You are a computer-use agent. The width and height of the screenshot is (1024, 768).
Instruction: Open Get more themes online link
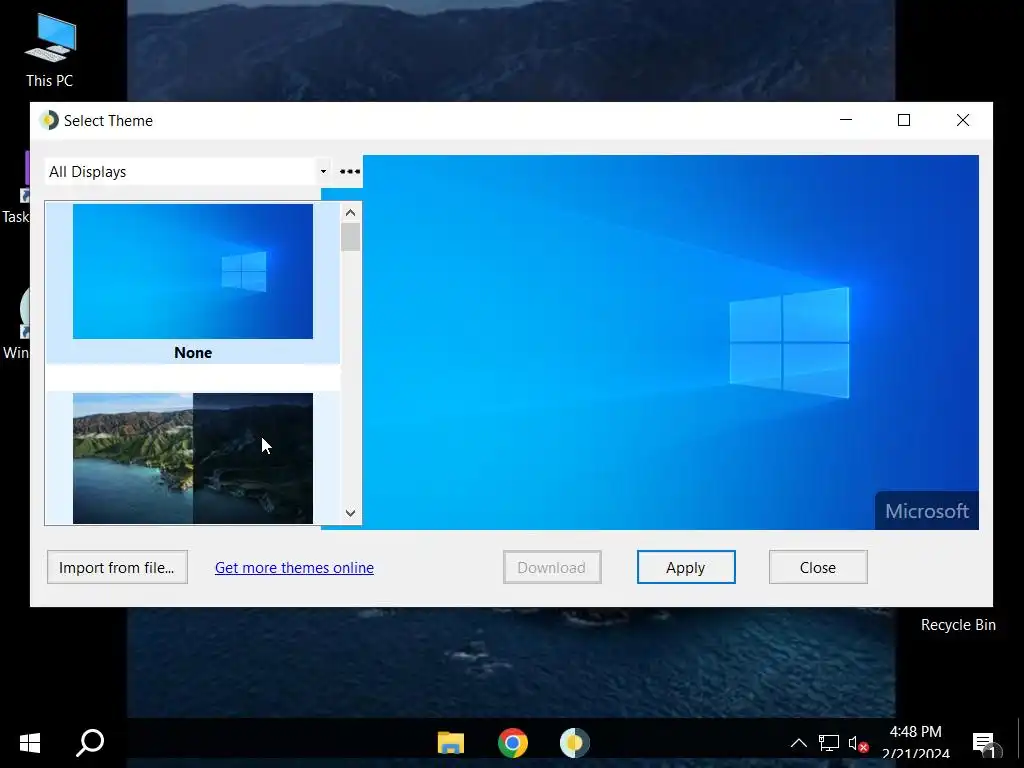(295, 568)
